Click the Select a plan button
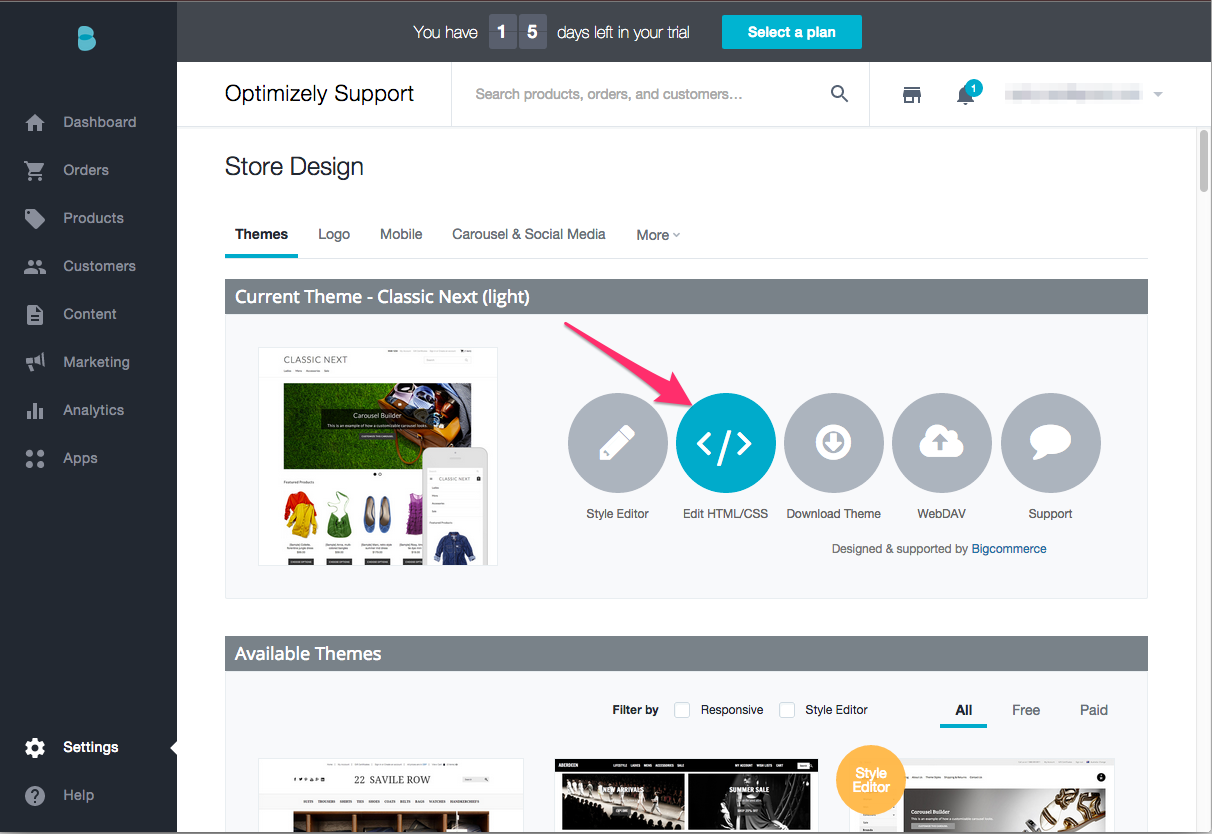This screenshot has height=834, width=1212. click(792, 32)
